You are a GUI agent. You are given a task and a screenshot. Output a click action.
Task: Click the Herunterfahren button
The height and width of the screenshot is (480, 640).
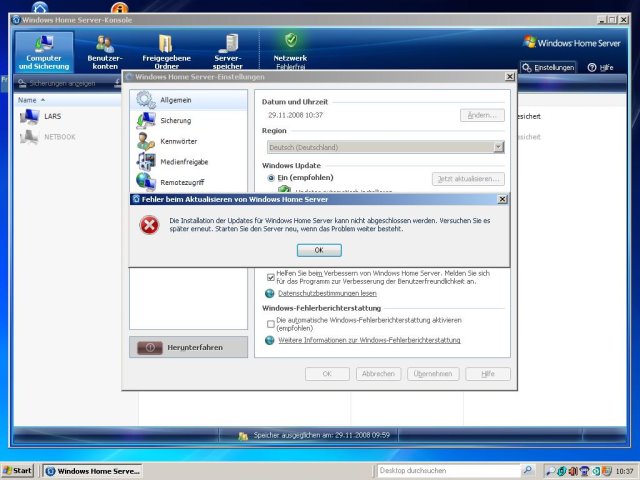pyautogui.click(x=189, y=347)
